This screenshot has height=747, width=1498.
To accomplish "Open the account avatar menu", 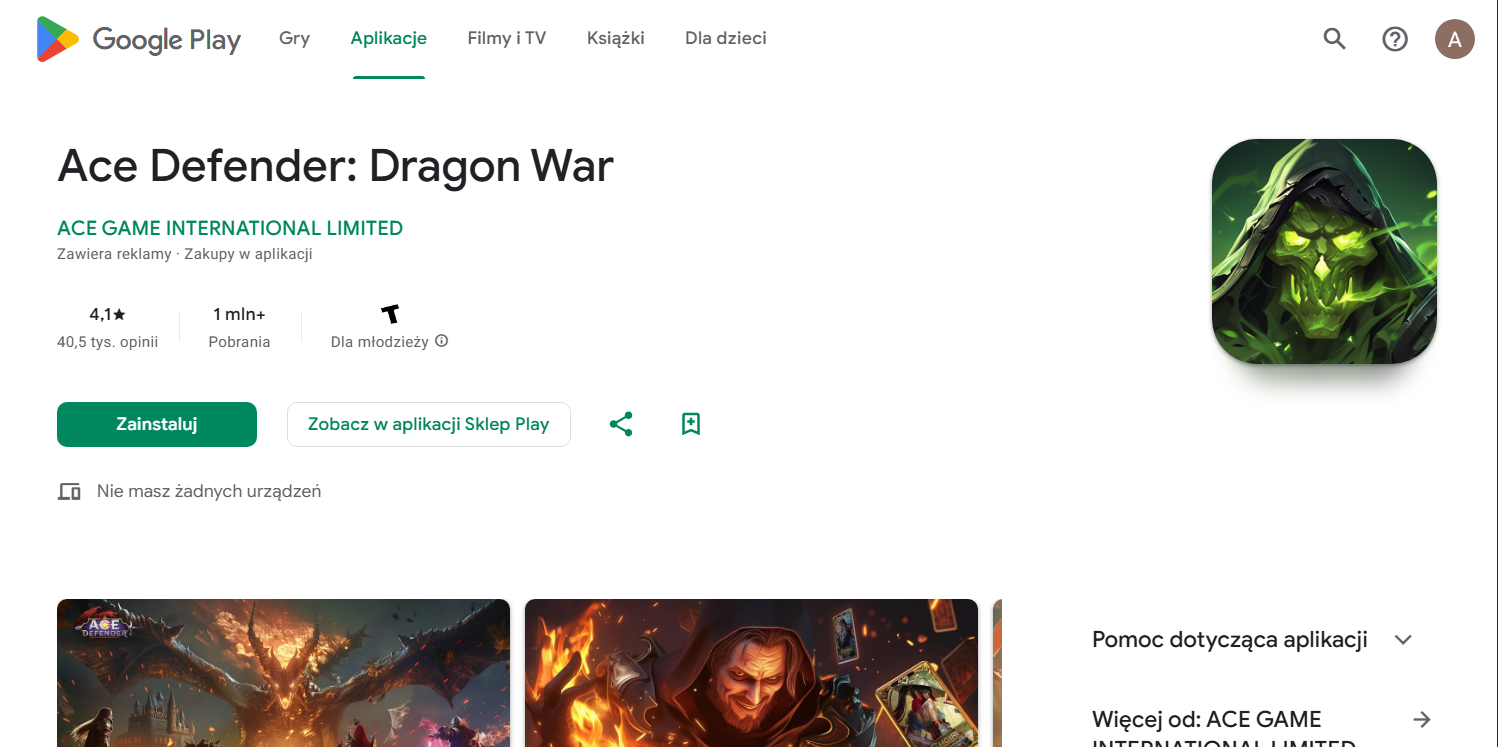I will click(x=1454, y=39).
